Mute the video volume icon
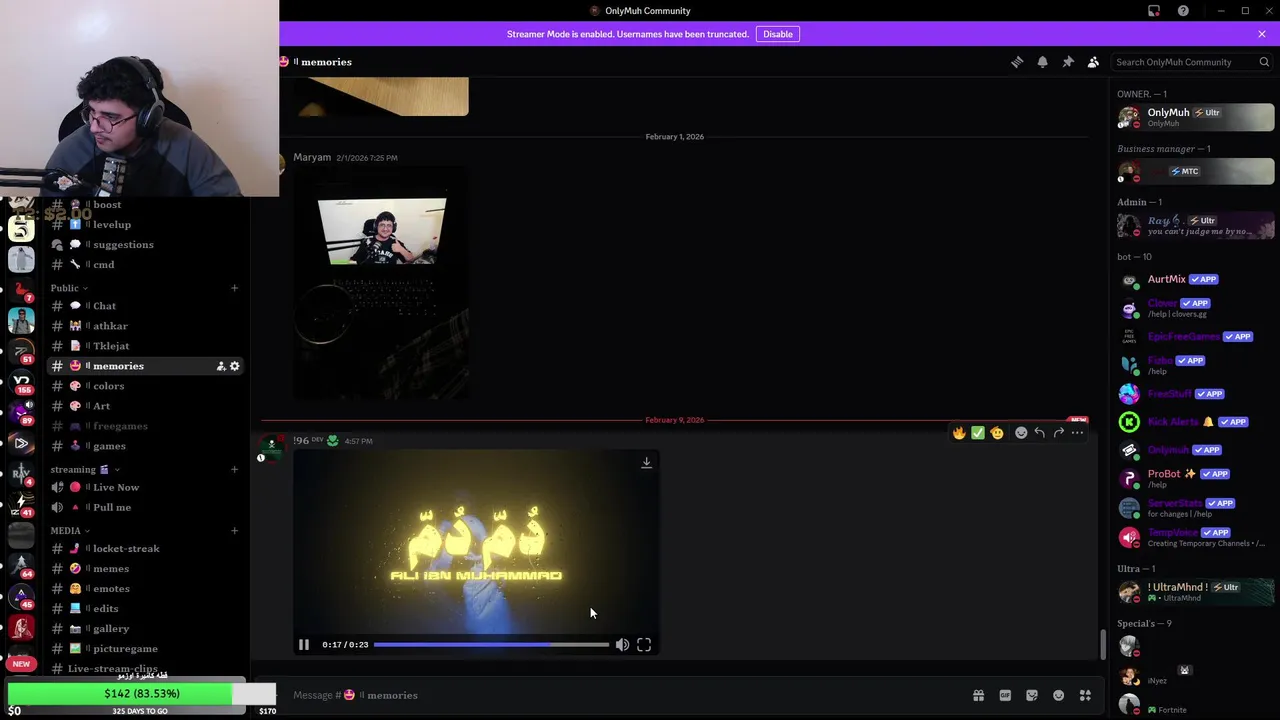The width and height of the screenshot is (1280, 720). coord(622,645)
